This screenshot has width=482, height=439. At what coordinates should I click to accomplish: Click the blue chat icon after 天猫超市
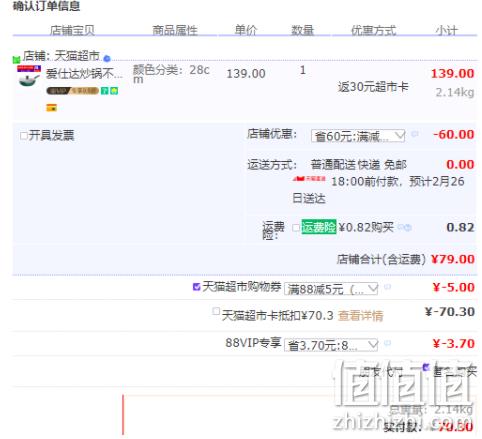pos(107,59)
